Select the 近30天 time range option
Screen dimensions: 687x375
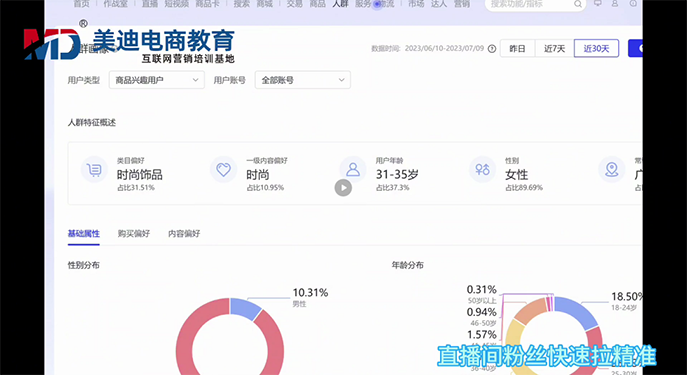tap(596, 49)
